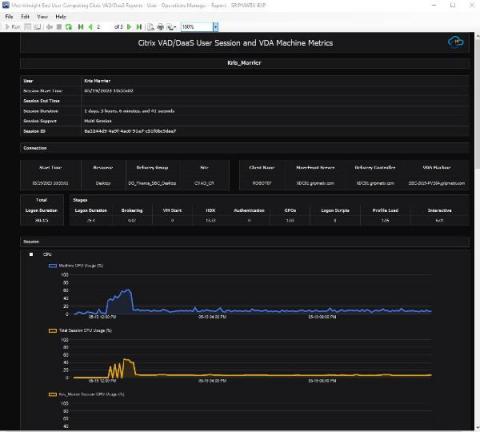The height and width of the screenshot is (432, 480).
Task: Click the printer icon to print
Action: pyautogui.click(x=160, y=27)
